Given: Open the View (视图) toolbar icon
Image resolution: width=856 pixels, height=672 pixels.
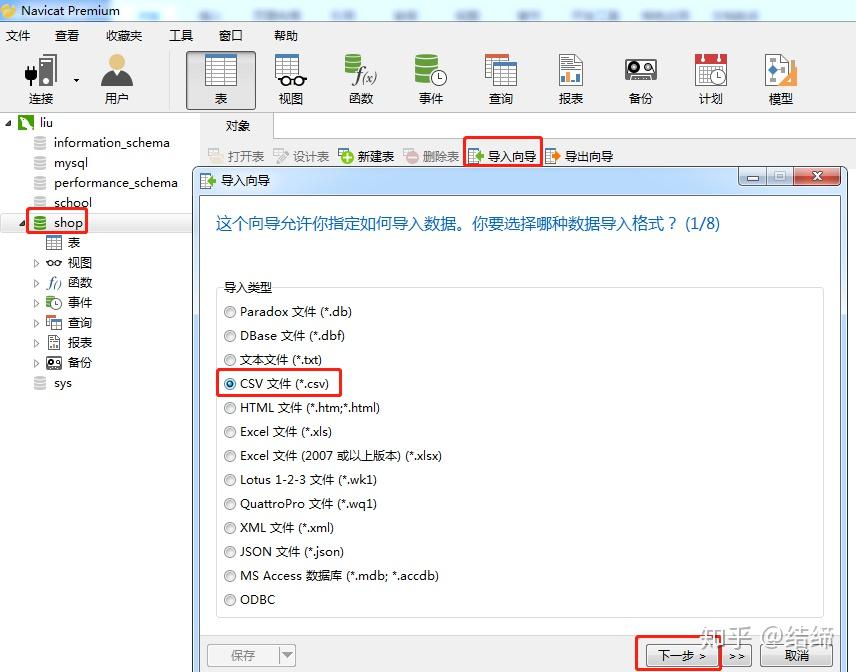Looking at the screenshot, I should coord(290,80).
